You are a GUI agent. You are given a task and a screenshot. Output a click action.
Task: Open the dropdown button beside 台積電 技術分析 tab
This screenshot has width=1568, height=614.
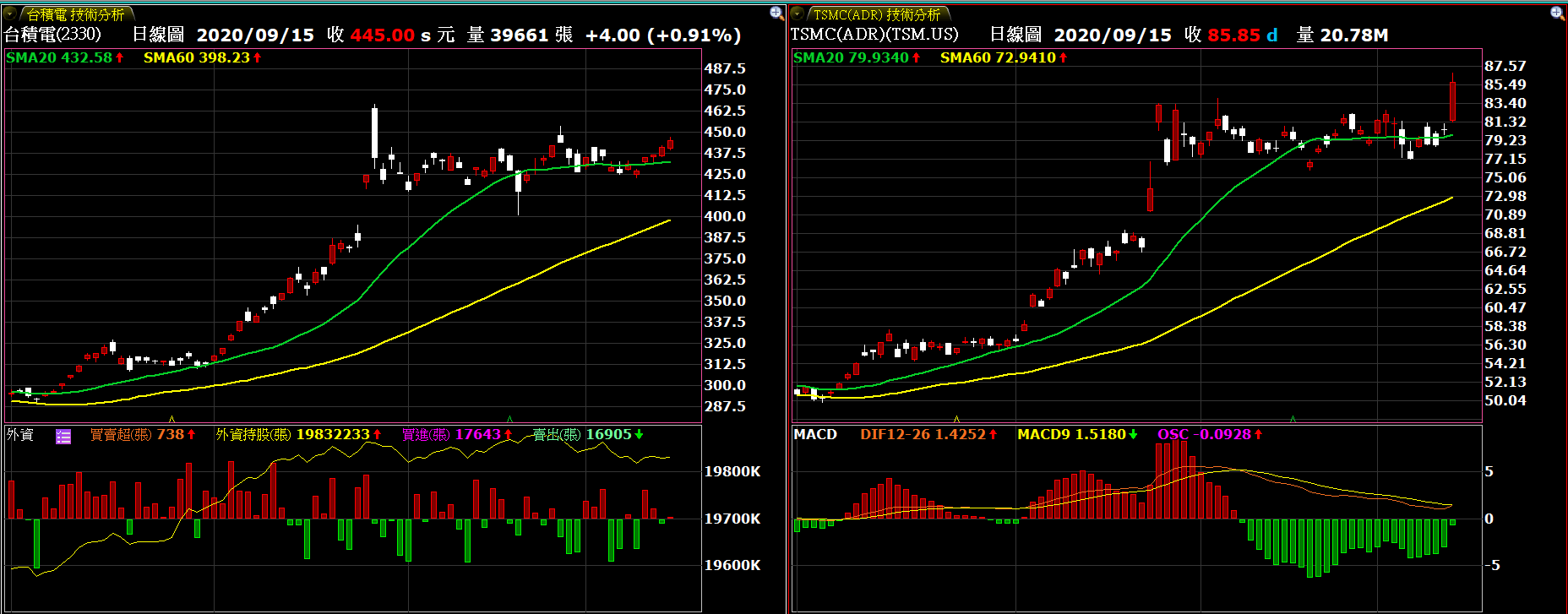[x=11, y=14]
